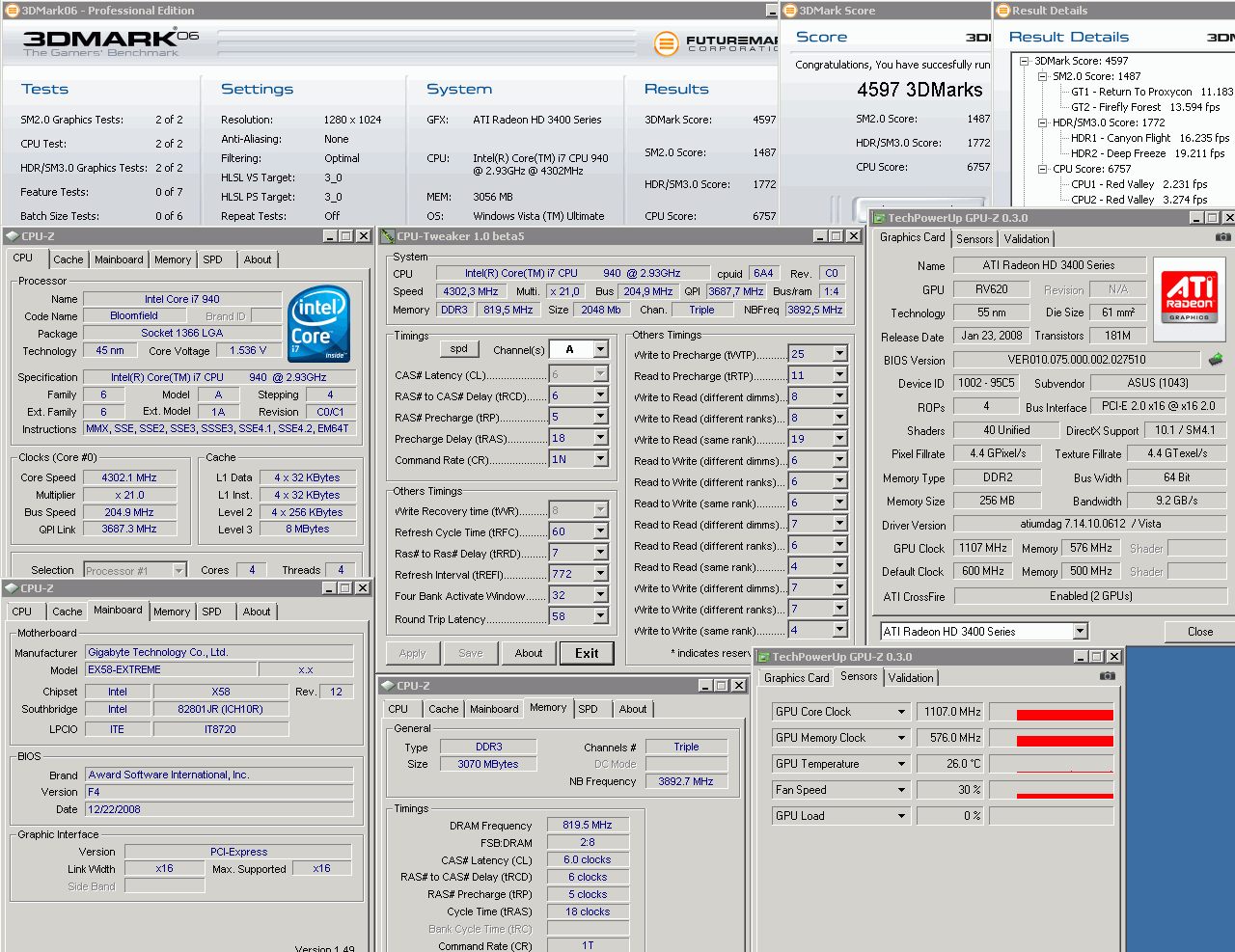The image size is (1235, 952).
Task: Click the Gigabyte Technology Co., Ltd. manufacturer field
Action: pos(219,652)
